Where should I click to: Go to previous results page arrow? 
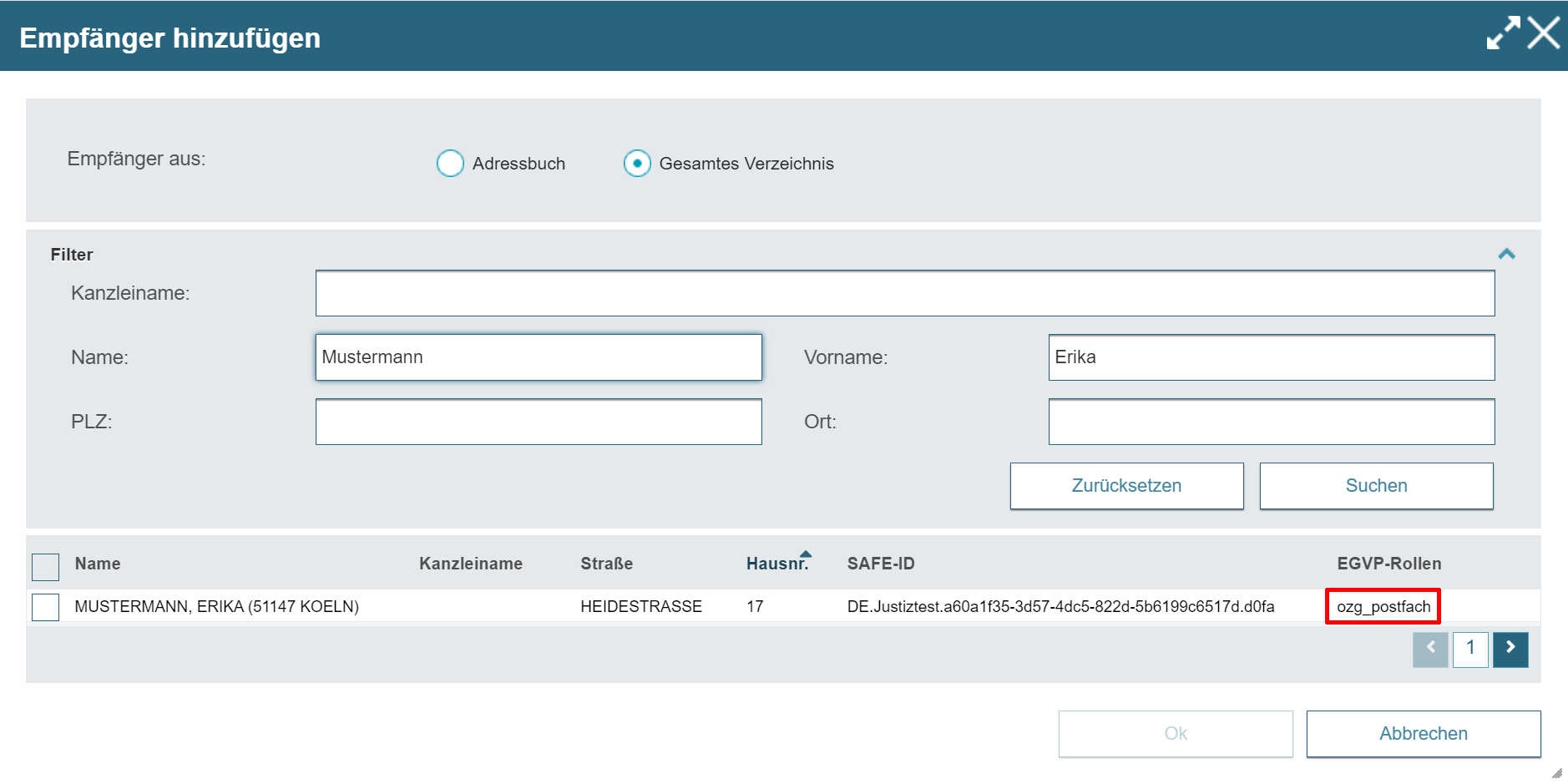click(x=1430, y=649)
